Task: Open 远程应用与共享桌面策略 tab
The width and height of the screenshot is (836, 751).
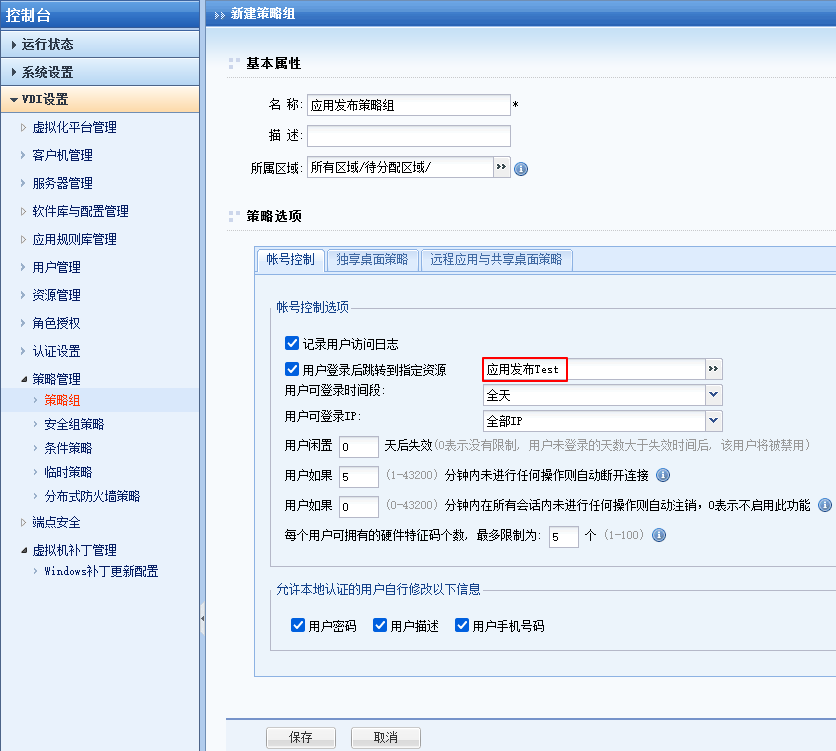Action: tap(496, 260)
